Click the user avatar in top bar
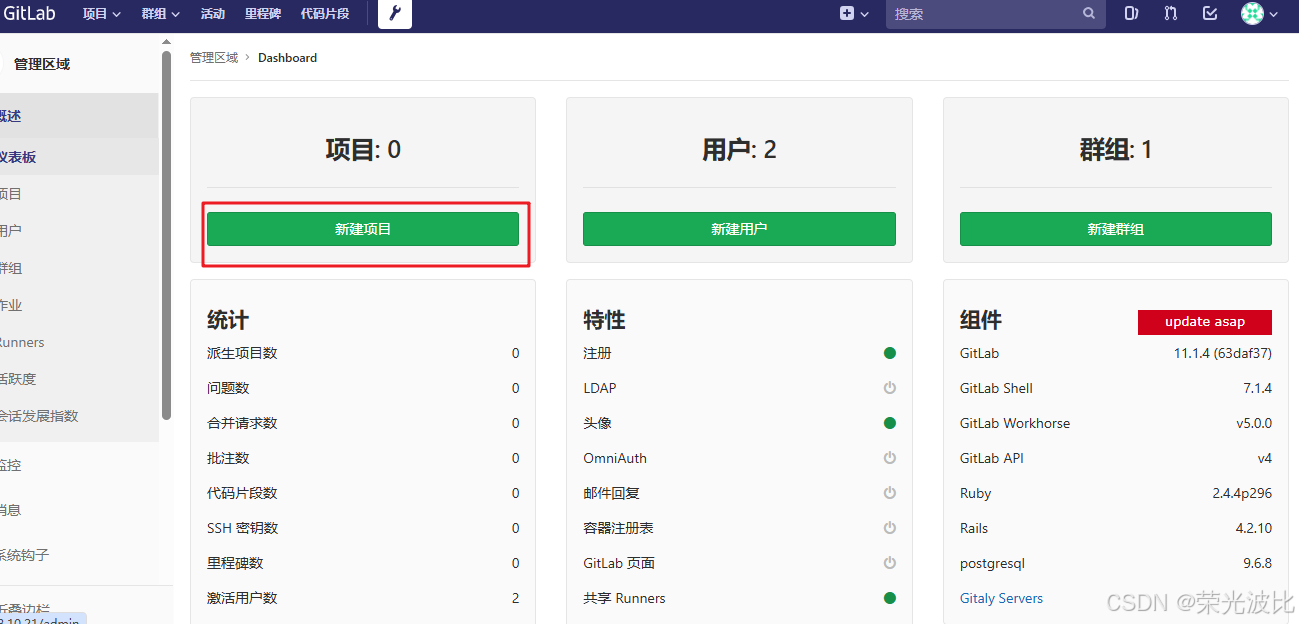Viewport: 1299px width, 624px height. (1252, 14)
